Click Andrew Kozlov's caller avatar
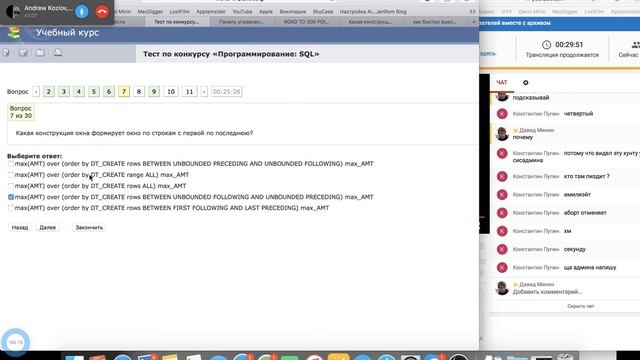This screenshot has height=360, width=640. (x=14, y=12)
